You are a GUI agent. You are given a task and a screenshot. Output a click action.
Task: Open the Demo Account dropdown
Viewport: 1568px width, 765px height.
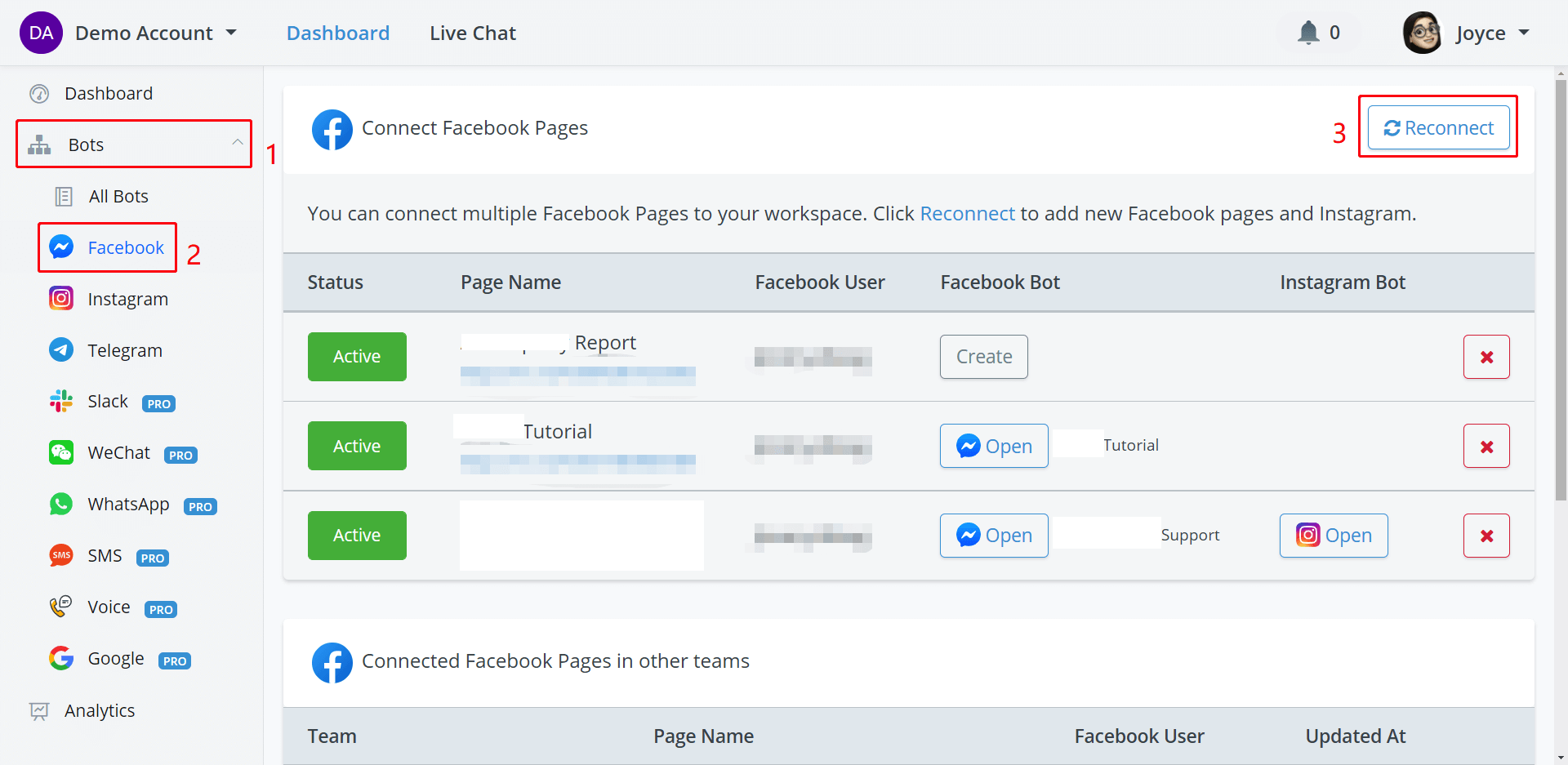point(156,33)
